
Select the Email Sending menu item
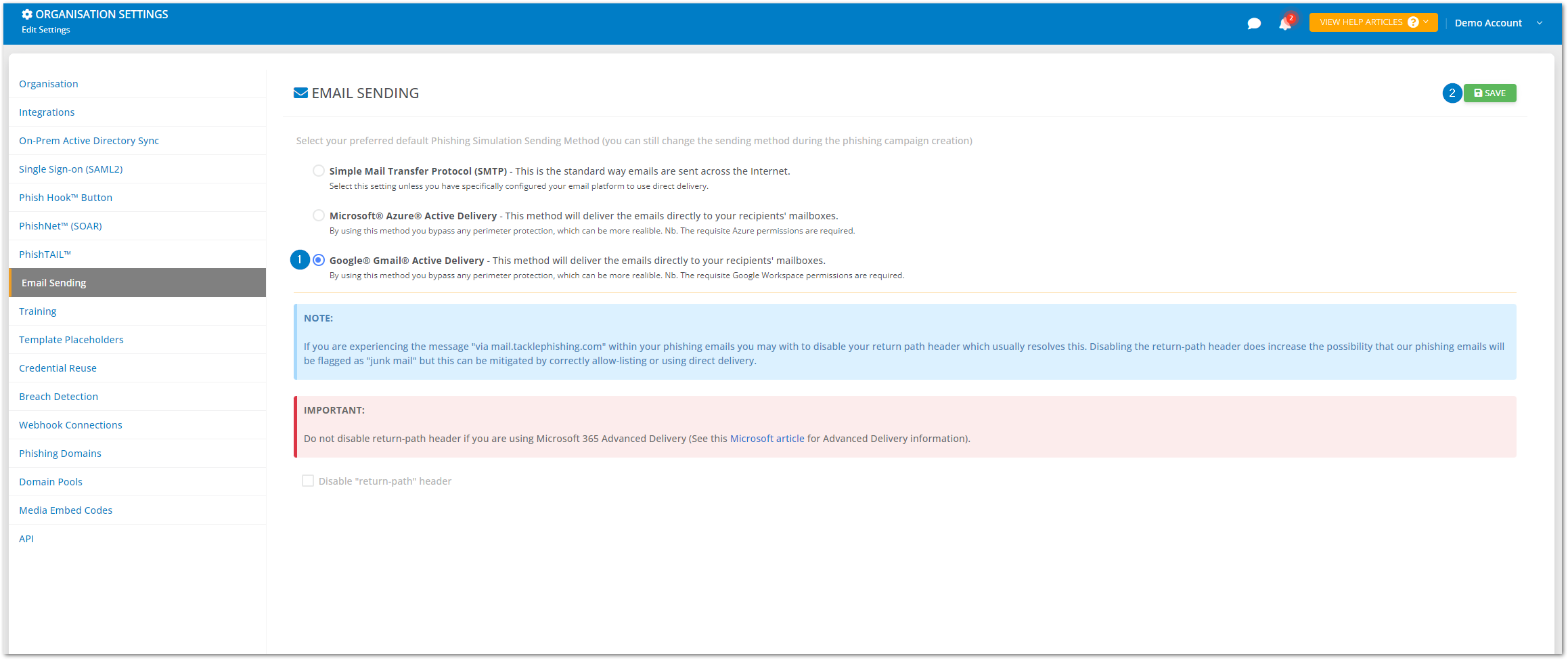(x=137, y=283)
